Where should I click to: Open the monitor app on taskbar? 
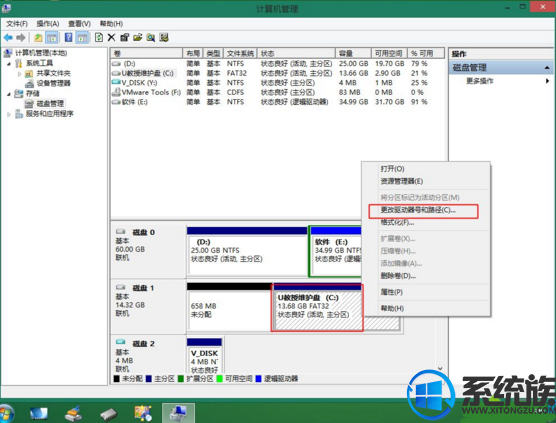tap(39, 413)
